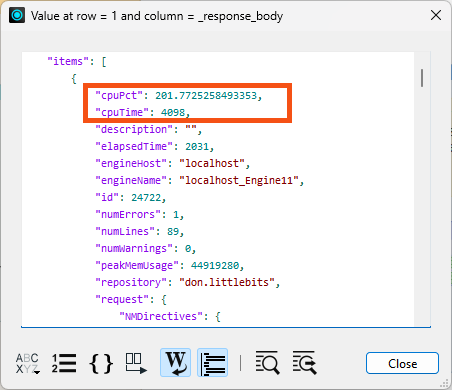Click the vertical scrollbar thumb
The height and width of the screenshot is (390, 452).
click(x=422, y=78)
